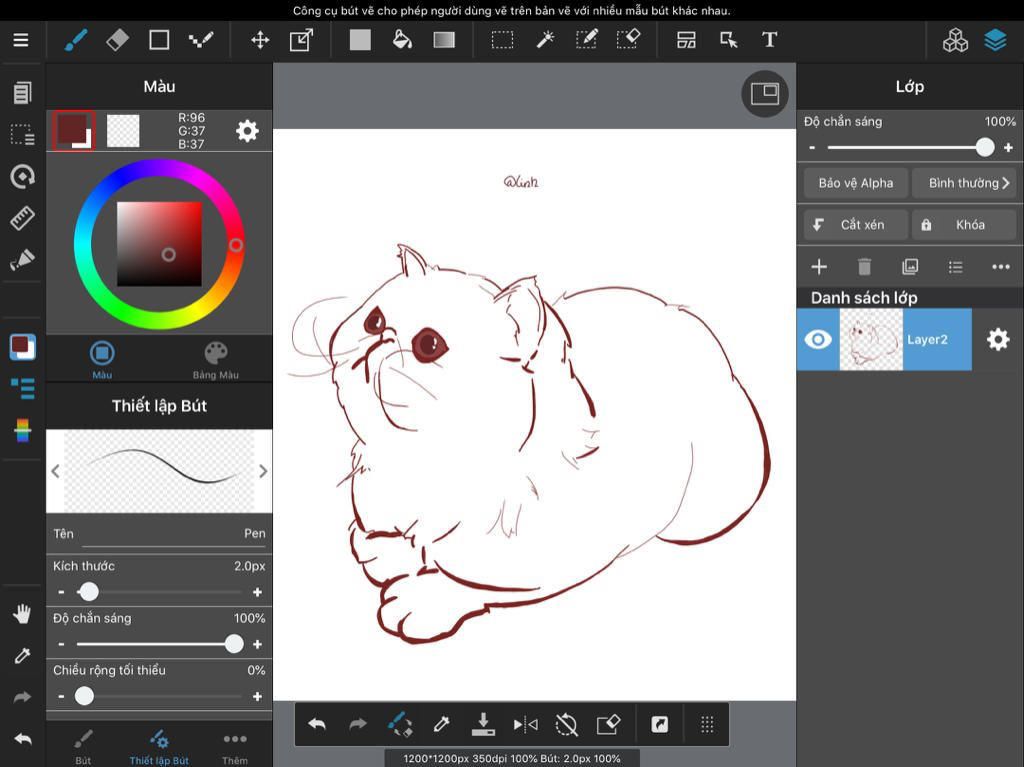1024x767 pixels.
Task: Select the Layer2 thumbnail
Action: (871, 339)
